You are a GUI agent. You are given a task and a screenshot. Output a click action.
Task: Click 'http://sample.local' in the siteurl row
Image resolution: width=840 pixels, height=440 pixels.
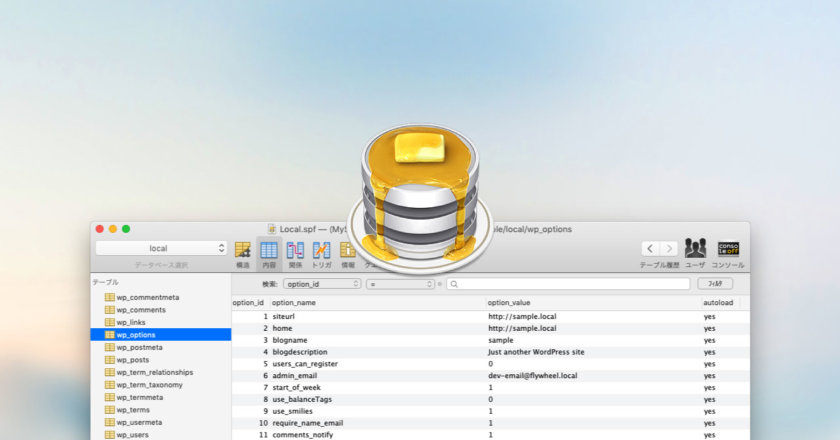(522, 316)
